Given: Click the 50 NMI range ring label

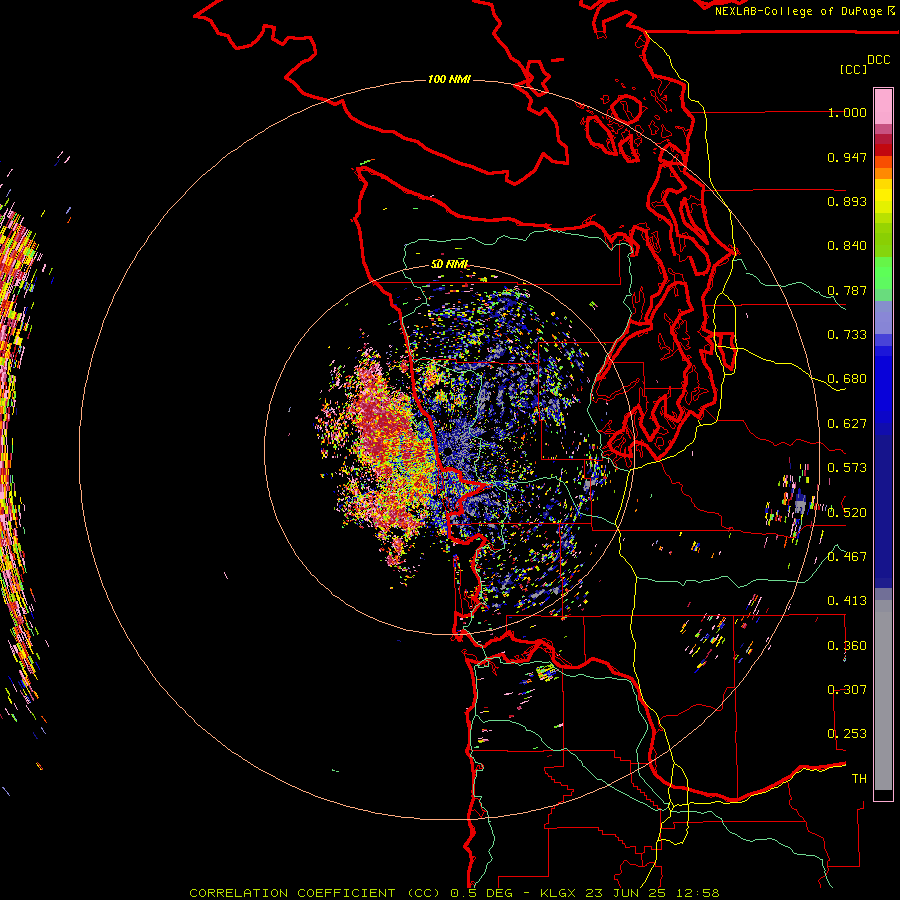Looking at the screenshot, I should 449,264.
